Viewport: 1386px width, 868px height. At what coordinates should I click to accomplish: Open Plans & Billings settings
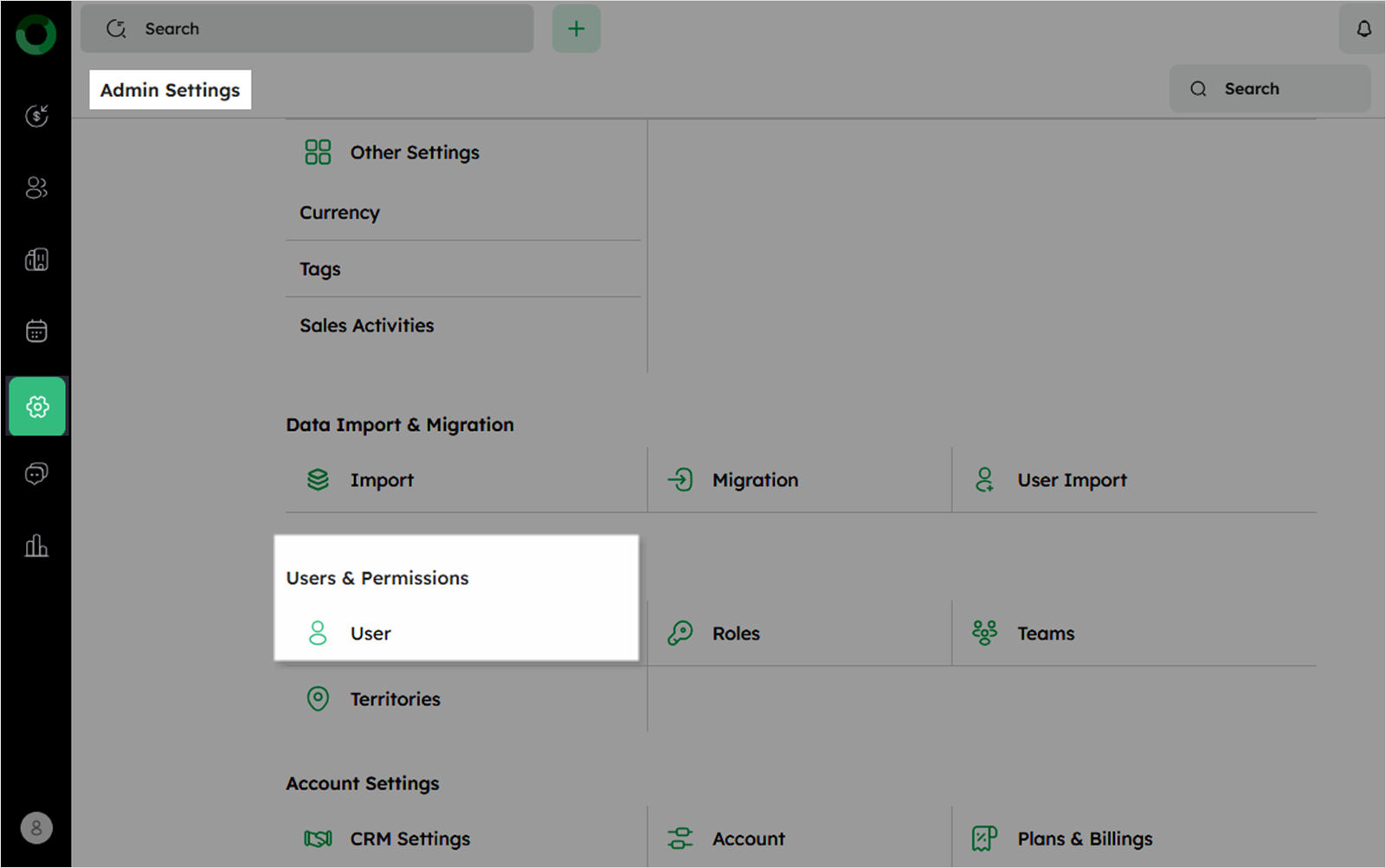(x=1084, y=839)
